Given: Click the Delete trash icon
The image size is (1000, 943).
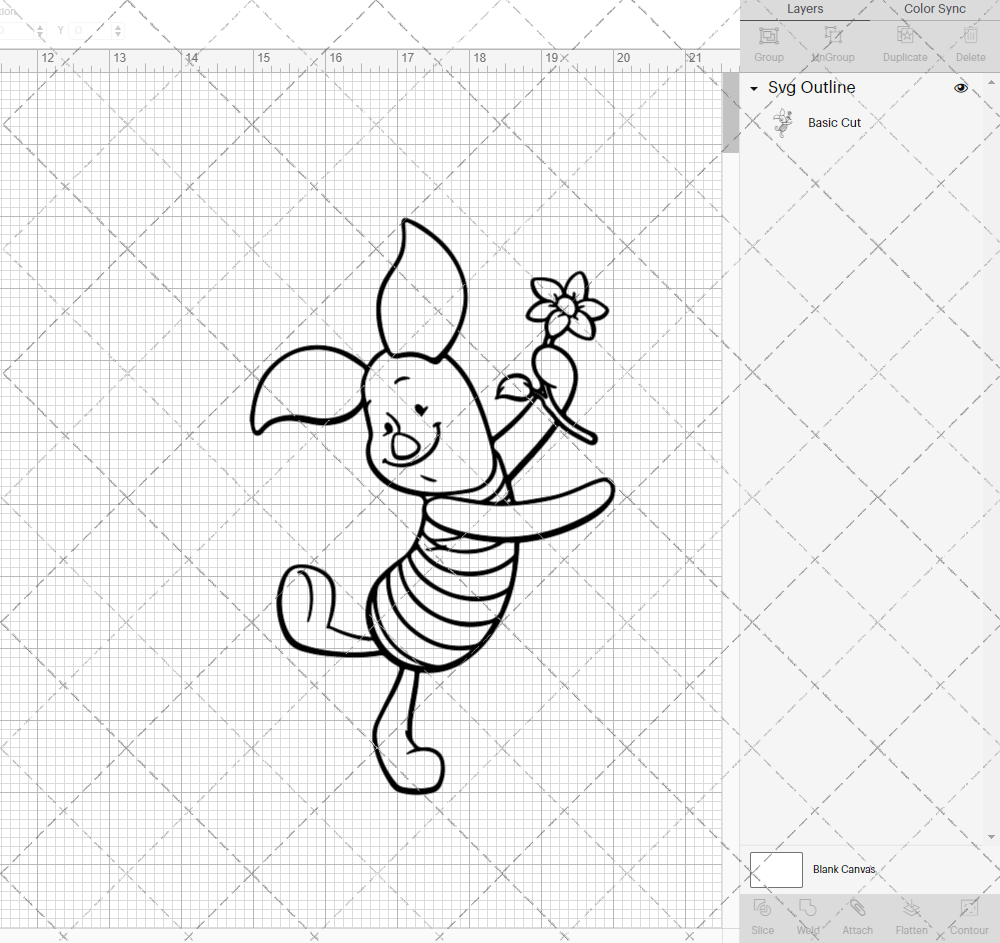Looking at the screenshot, I should 970,35.
